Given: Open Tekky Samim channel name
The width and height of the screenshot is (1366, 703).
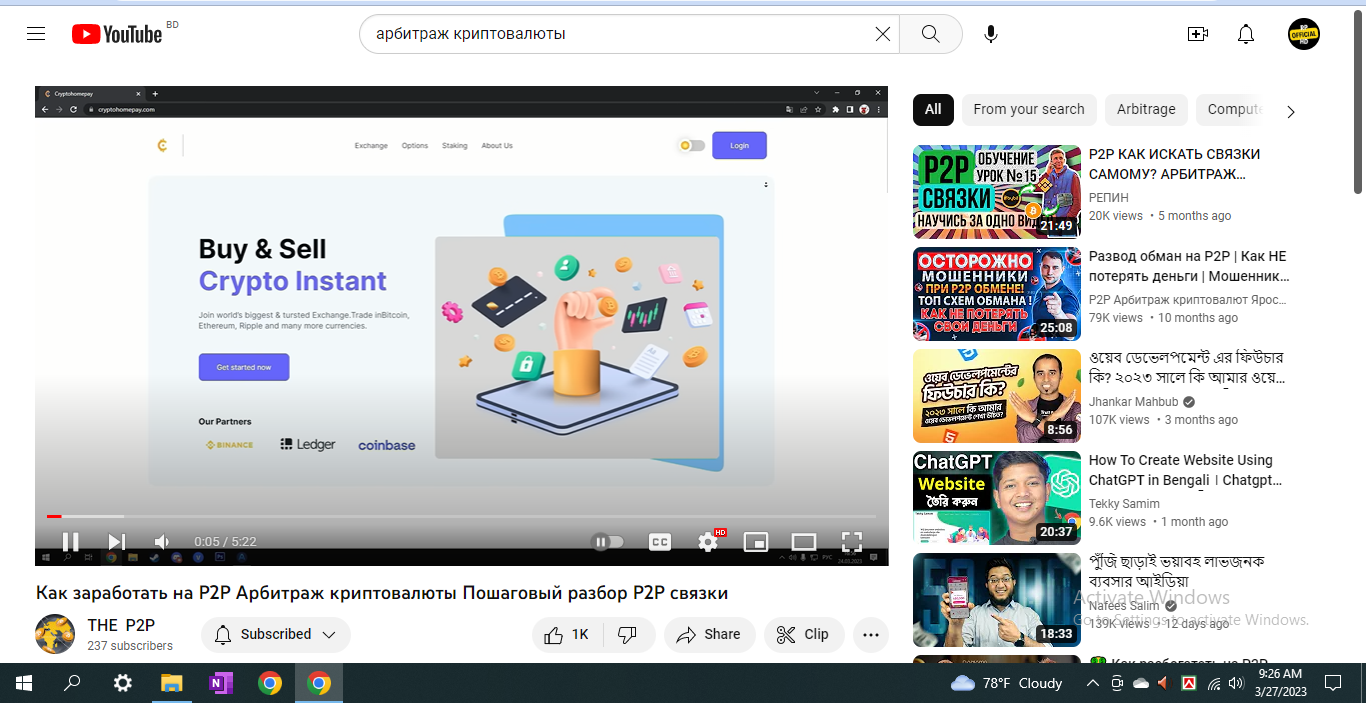Looking at the screenshot, I should pos(1124,504).
